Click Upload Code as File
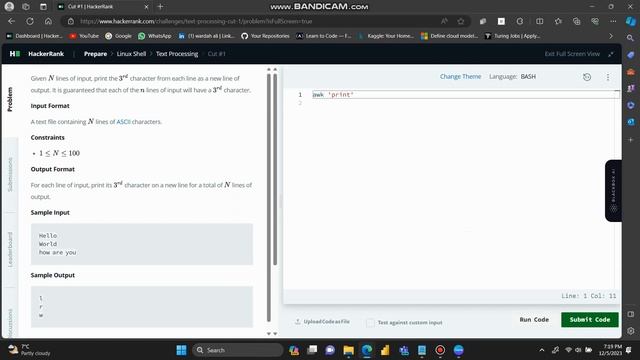Viewport: 640px width, 360px height. (x=322, y=322)
